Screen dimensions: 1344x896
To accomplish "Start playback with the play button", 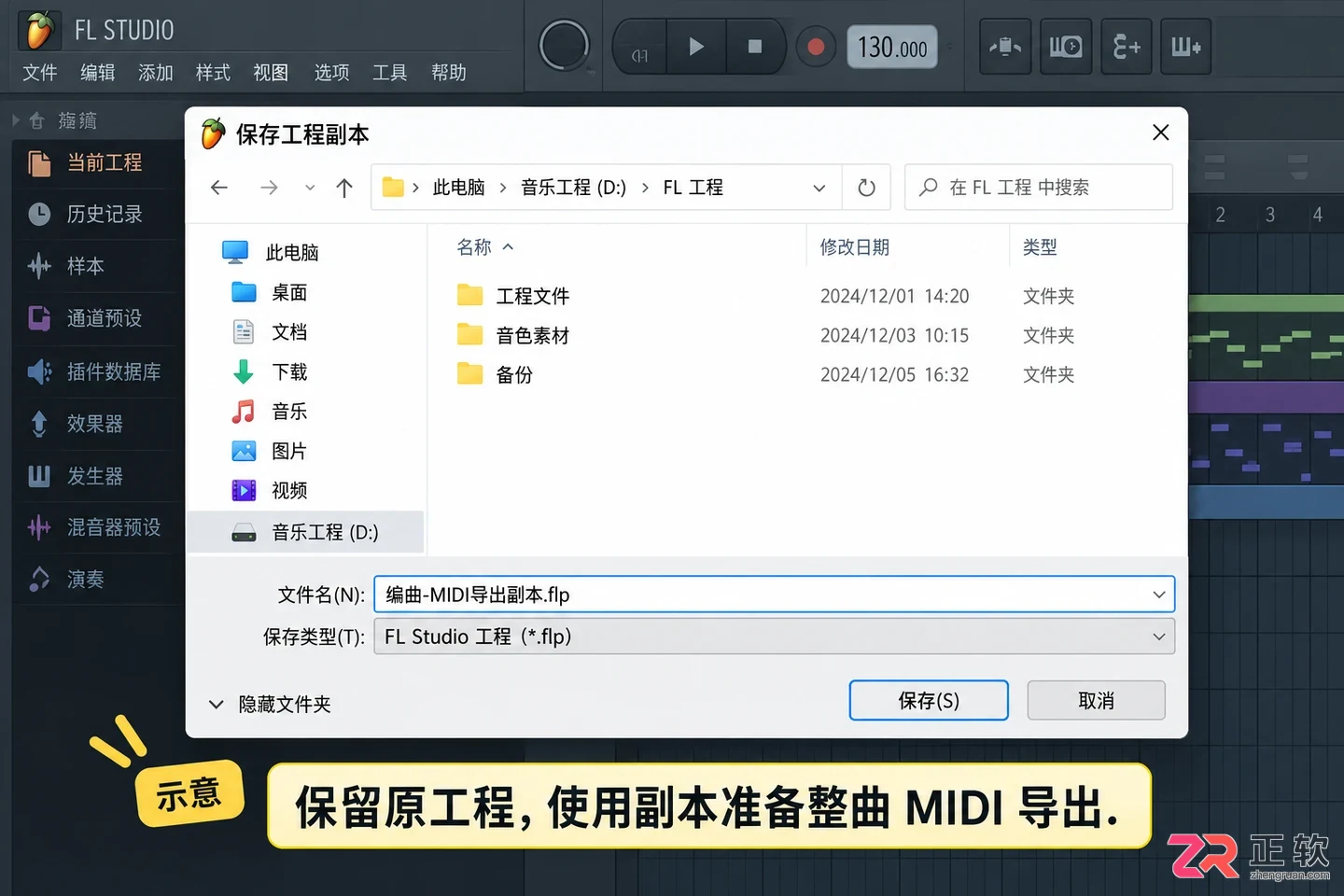I will click(x=696, y=47).
